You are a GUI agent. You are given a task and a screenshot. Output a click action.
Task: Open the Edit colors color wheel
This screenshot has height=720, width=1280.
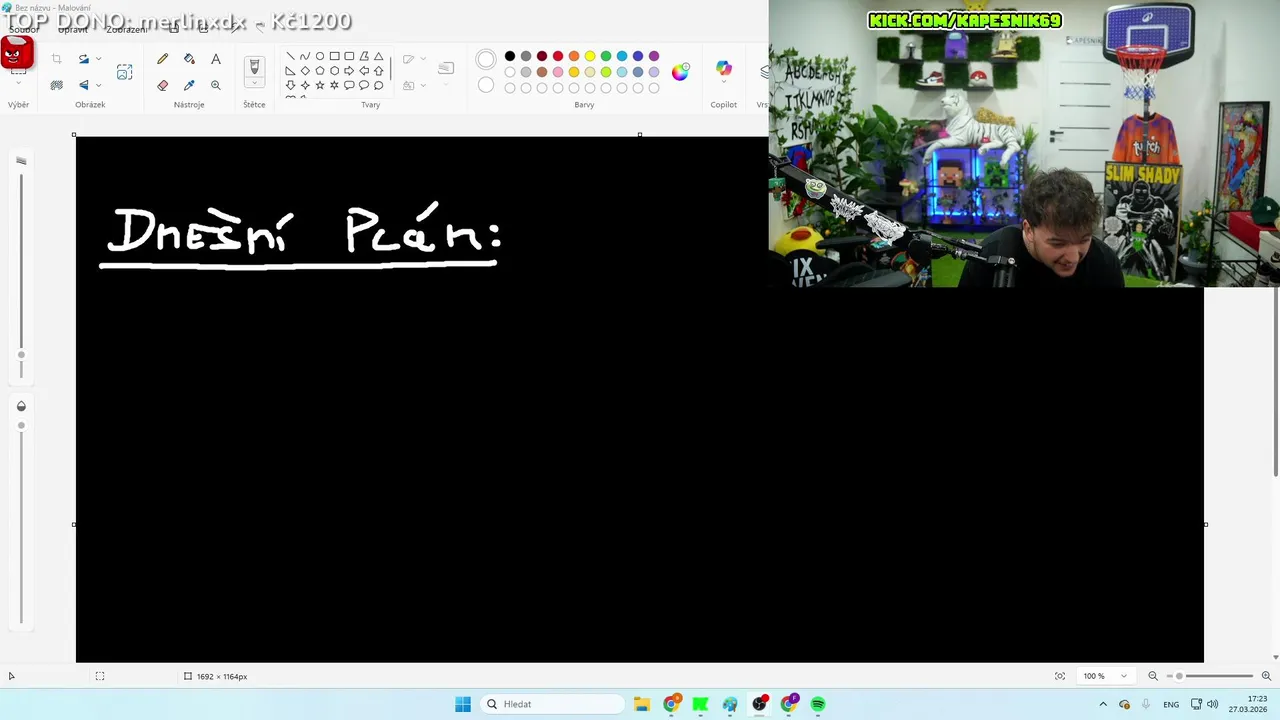tap(680, 71)
